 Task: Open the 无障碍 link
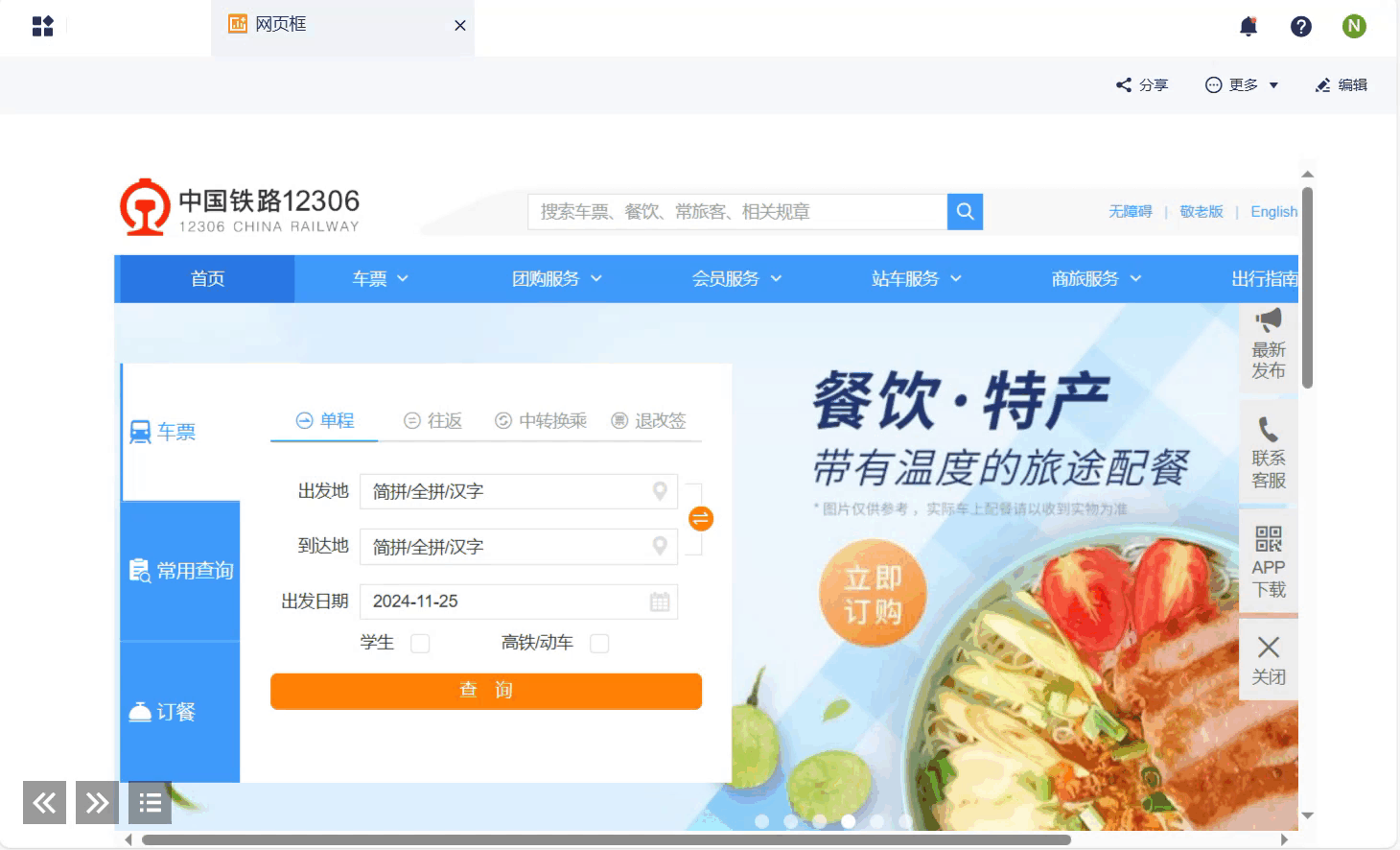coord(1130,211)
